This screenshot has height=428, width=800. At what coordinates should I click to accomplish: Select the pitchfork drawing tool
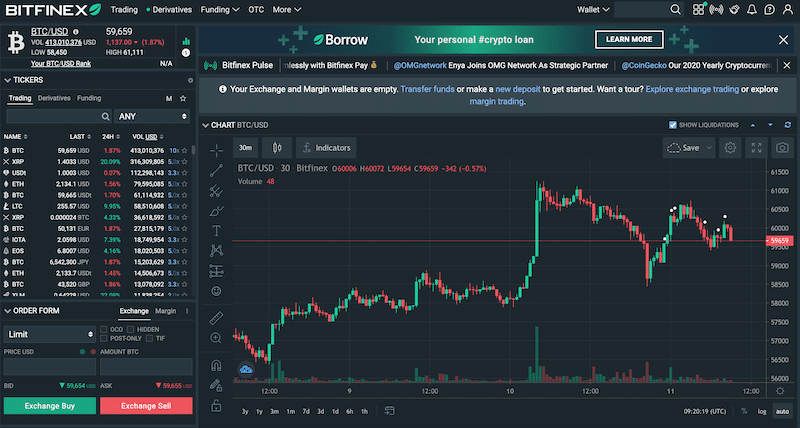pos(216,191)
